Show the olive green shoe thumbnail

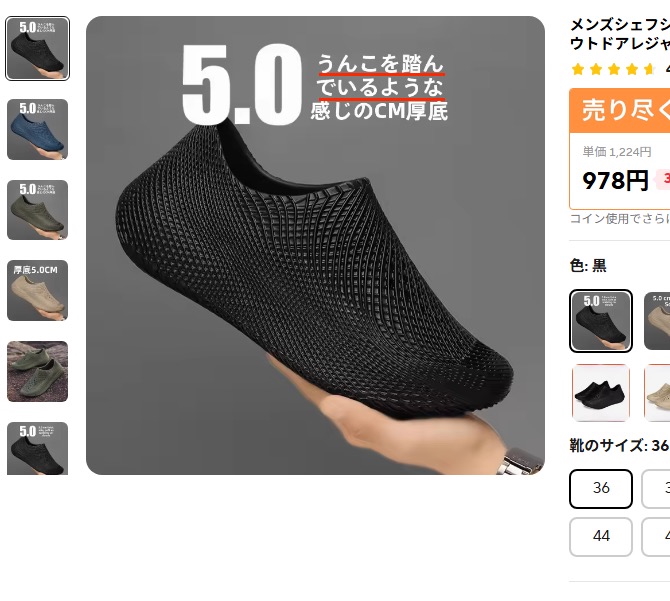tap(38, 210)
